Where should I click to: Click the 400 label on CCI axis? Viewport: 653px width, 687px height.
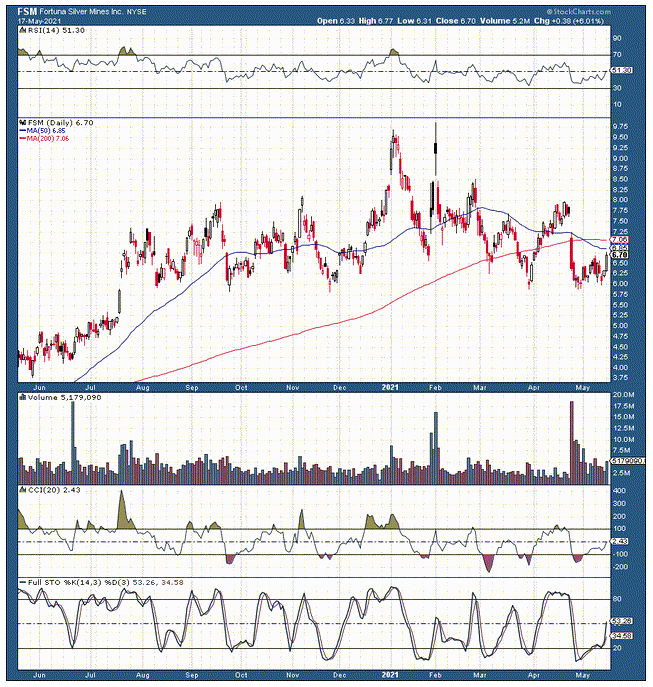[x=620, y=491]
